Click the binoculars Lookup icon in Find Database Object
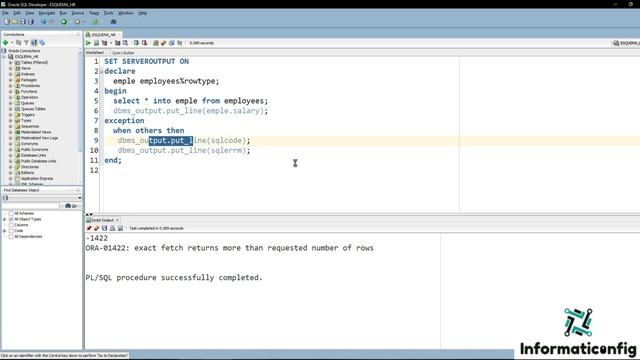 pos(68,206)
